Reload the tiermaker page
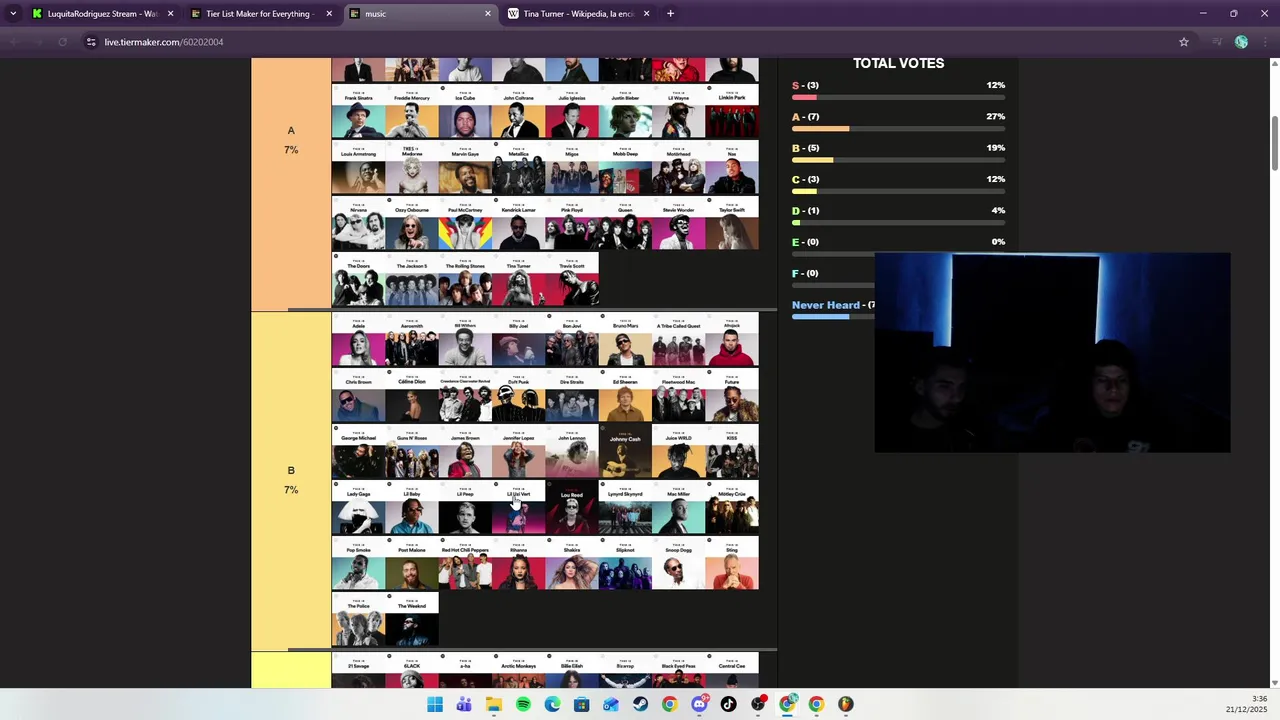The width and height of the screenshot is (1280, 720). 62,42
